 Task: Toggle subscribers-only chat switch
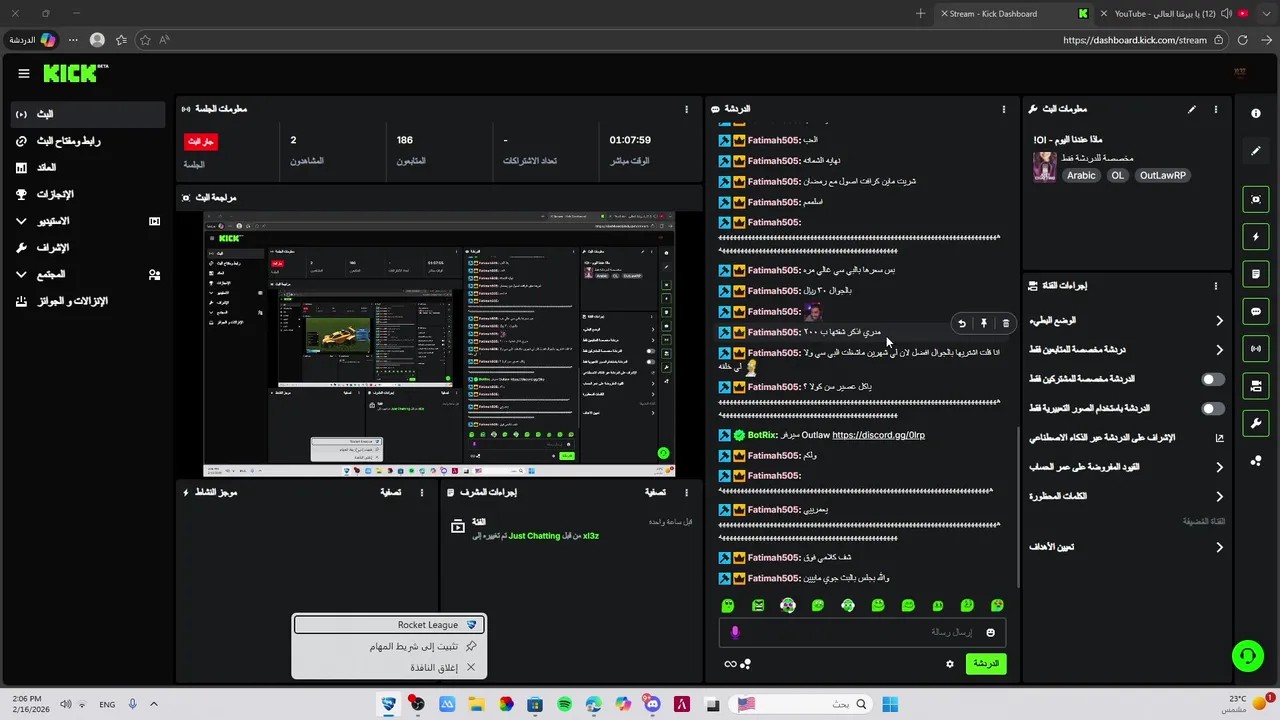(1213, 379)
